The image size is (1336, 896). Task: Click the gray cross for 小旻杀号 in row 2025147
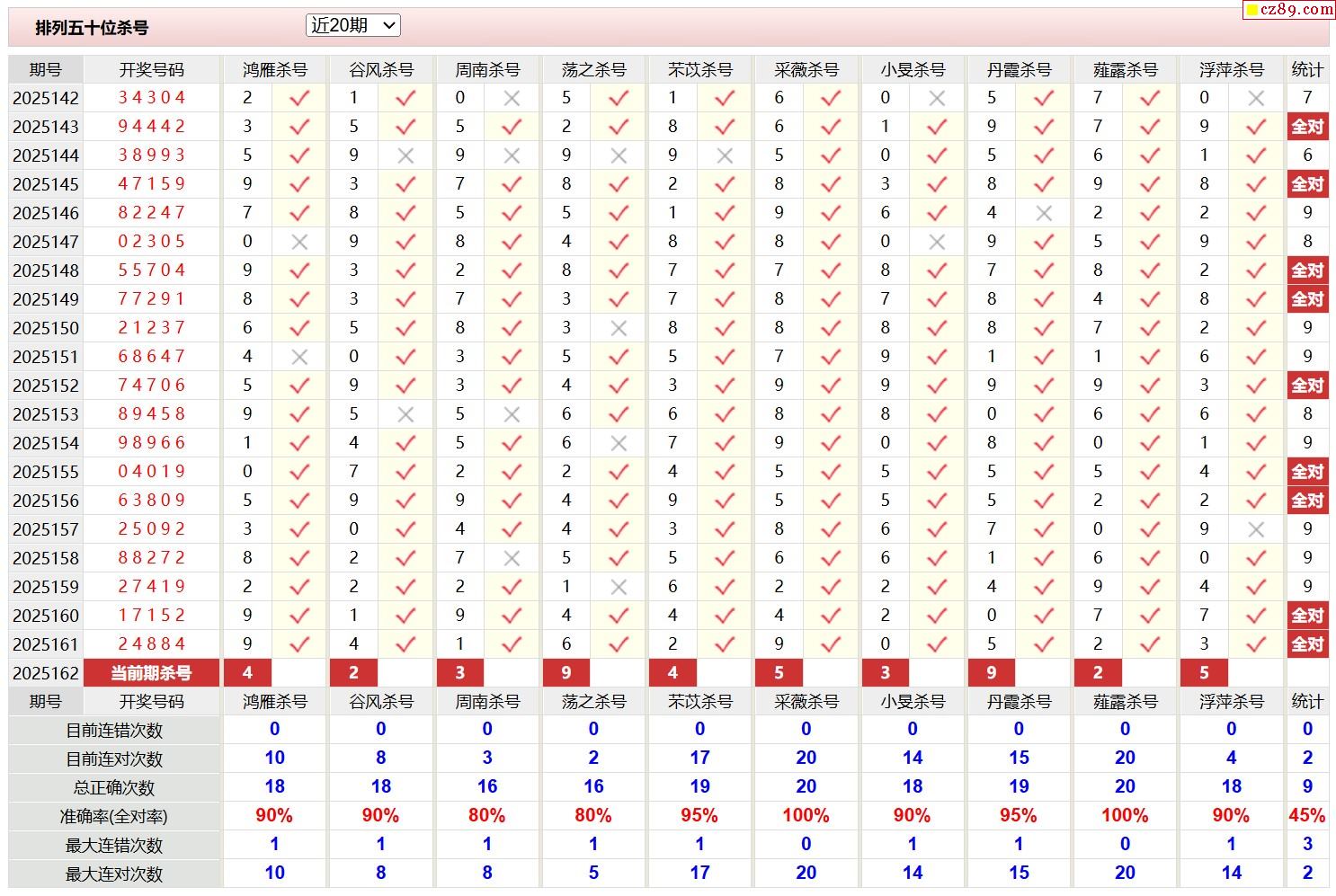pyautogui.click(x=937, y=242)
